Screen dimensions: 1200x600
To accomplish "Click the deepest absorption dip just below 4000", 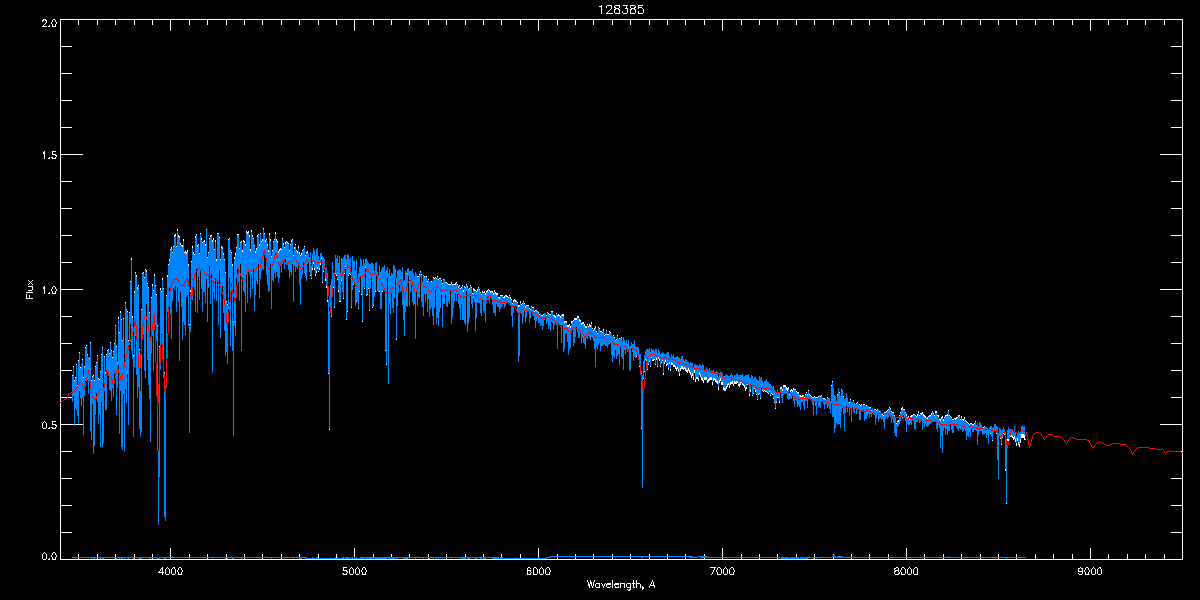I will [159, 522].
